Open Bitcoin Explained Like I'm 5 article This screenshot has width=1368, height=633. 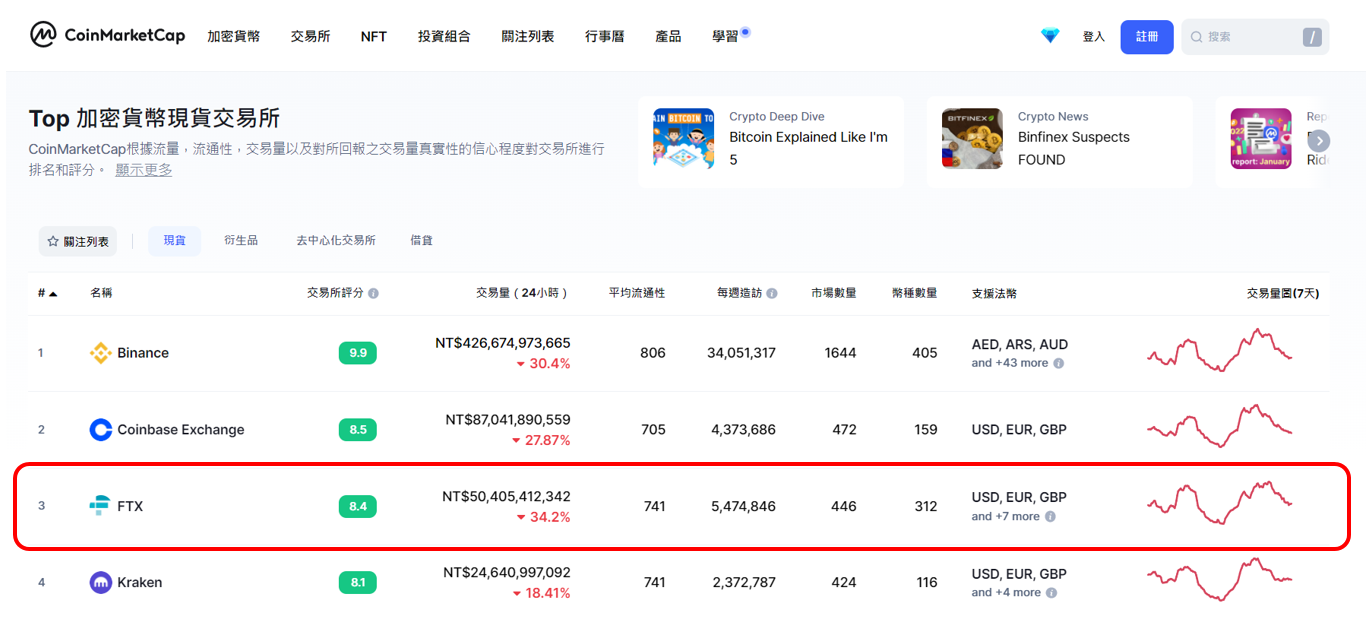pyautogui.click(x=809, y=148)
